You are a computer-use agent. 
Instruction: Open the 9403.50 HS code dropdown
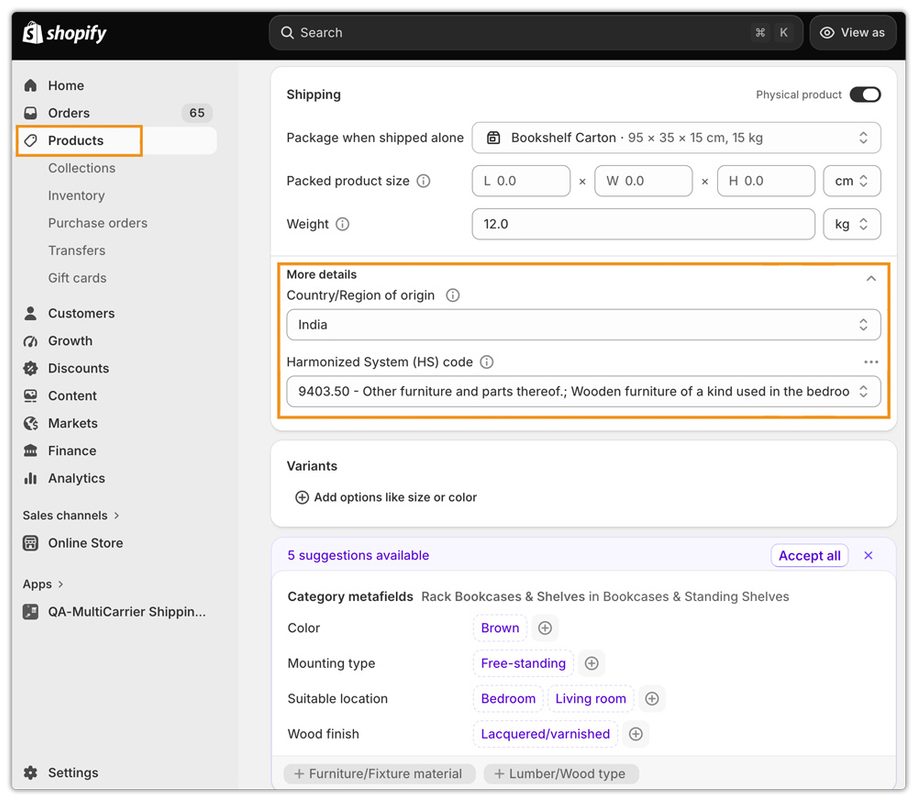pyautogui.click(x=583, y=391)
